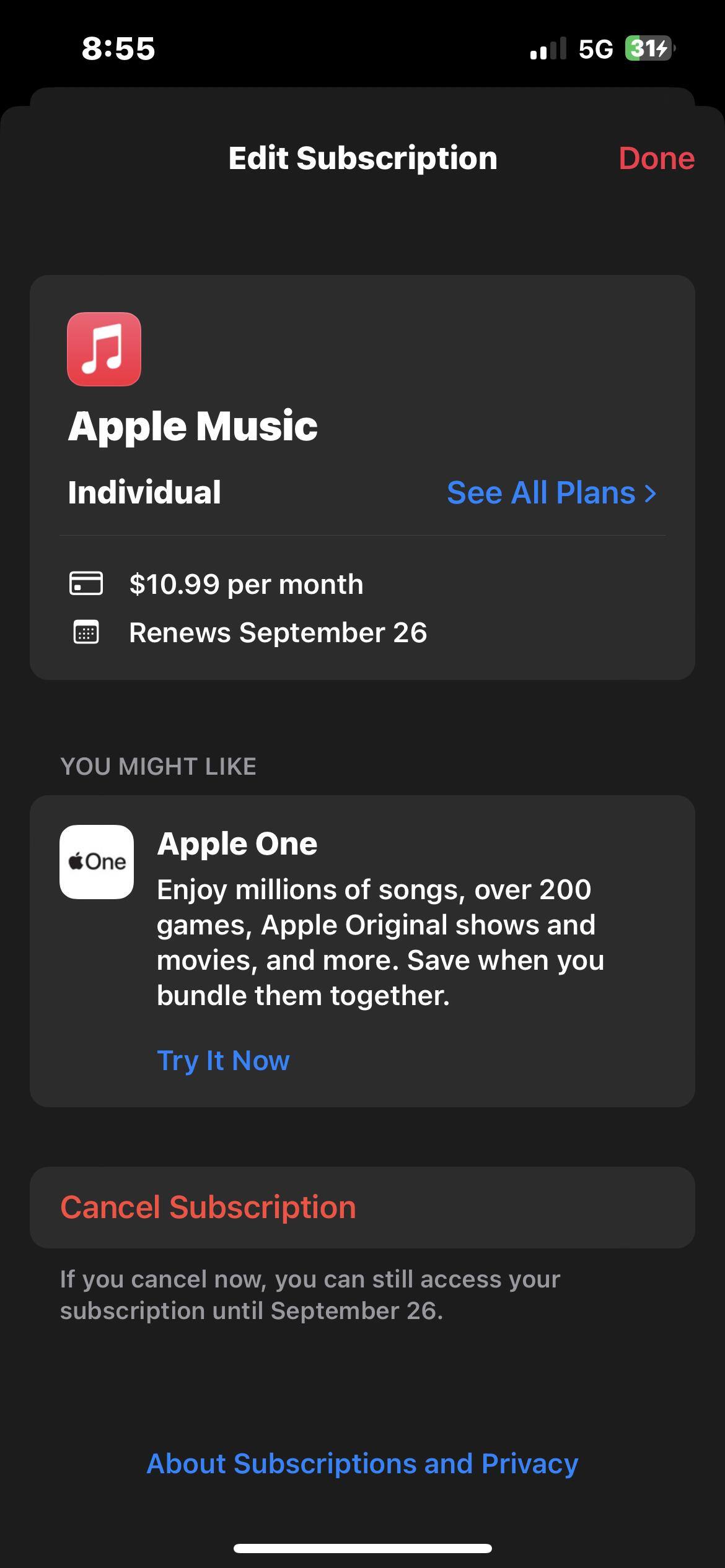Tap Cancel Subscription
The width and height of the screenshot is (725, 1568).
pyautogui.click(x=208, y=1207)
